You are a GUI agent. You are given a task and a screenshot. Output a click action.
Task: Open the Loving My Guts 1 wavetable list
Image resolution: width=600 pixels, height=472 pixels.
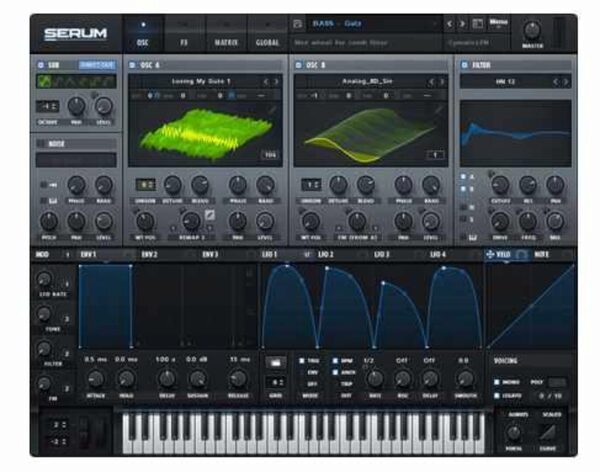200,81
